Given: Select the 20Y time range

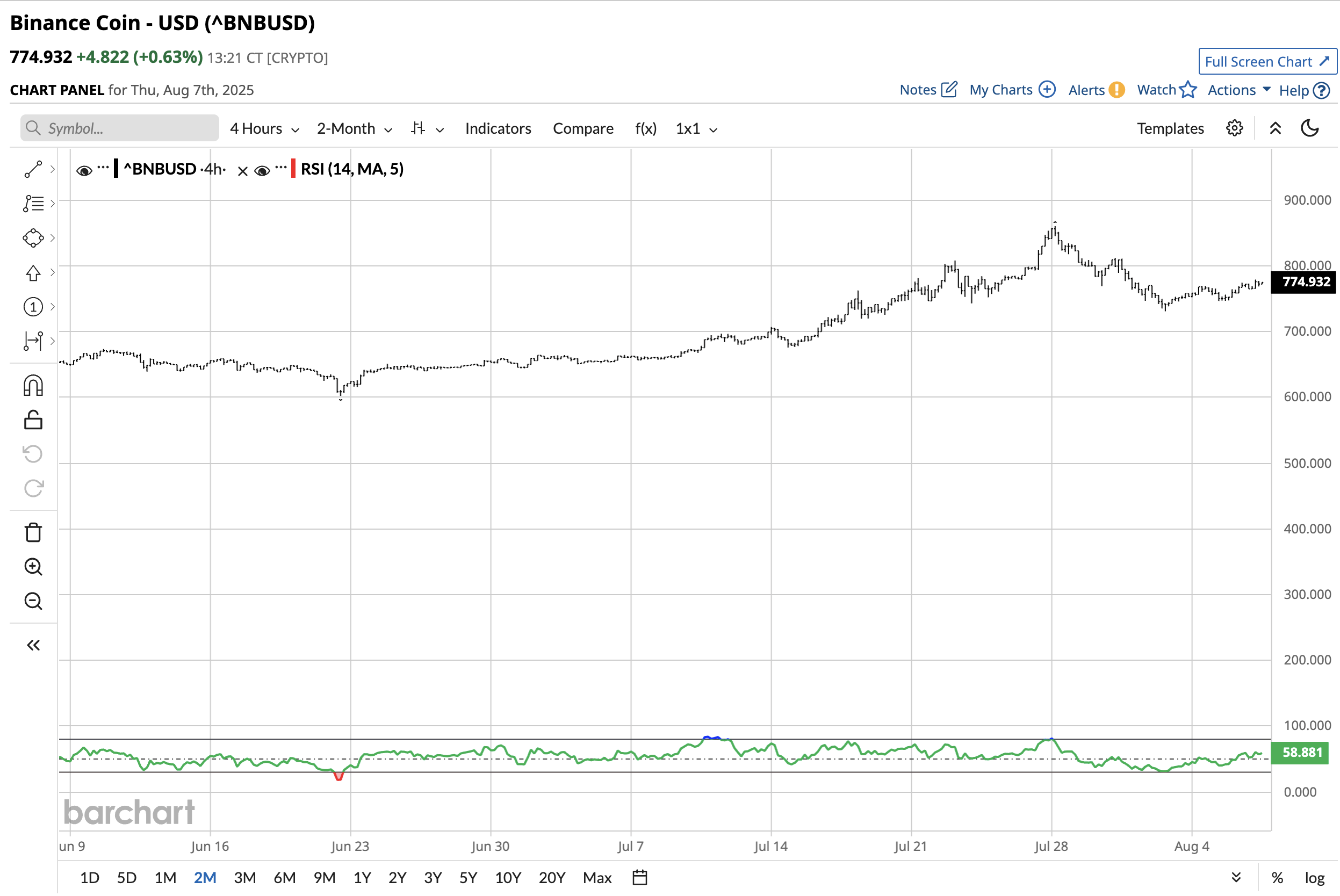Looking at the screenshot, I should [x=552, y=878].
